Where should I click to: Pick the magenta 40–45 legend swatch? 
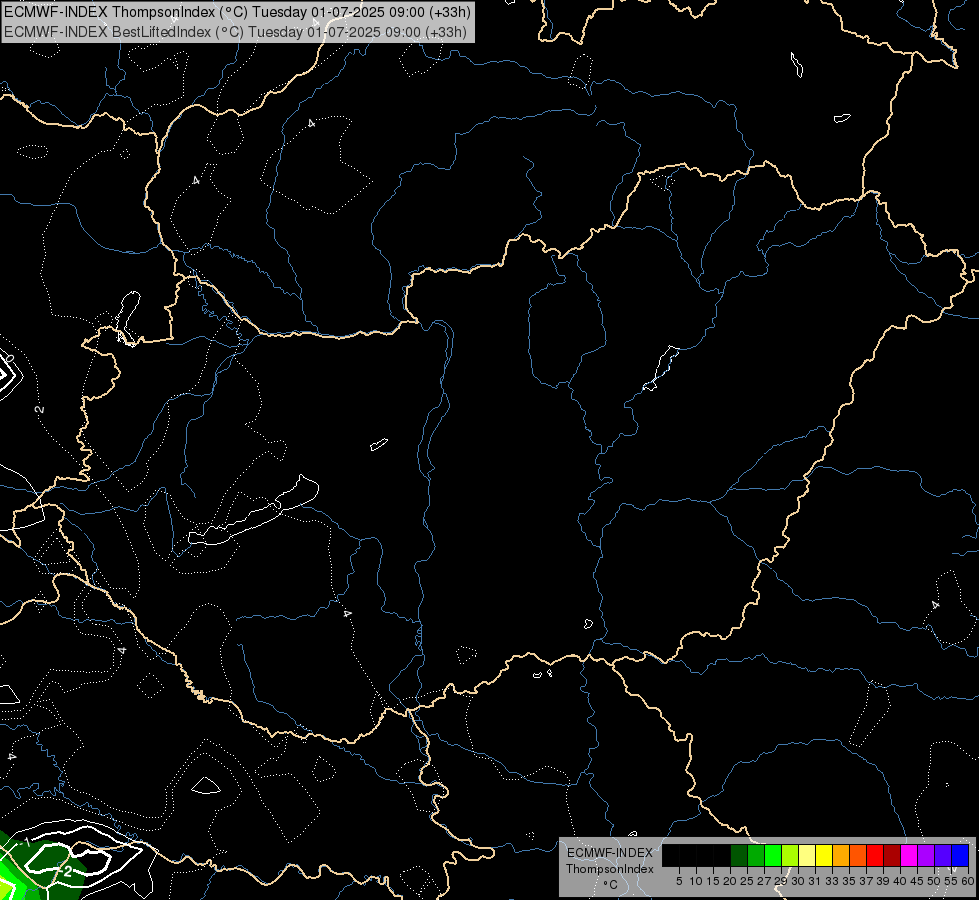point(909,855)
